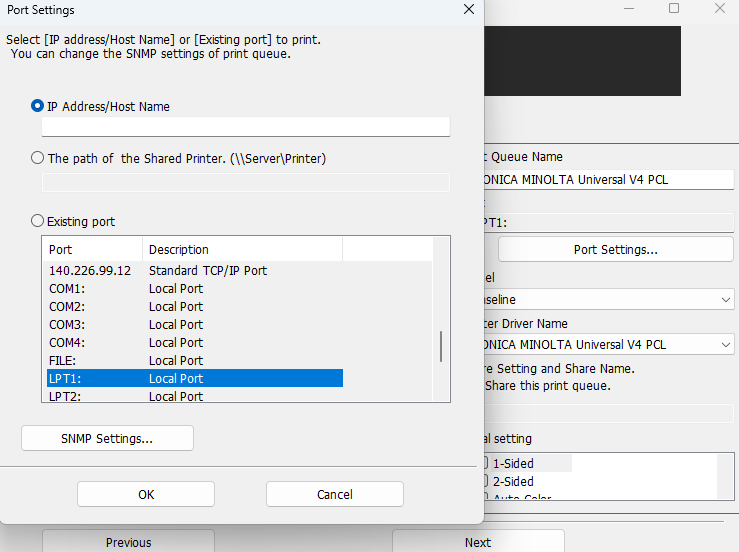Click the IP Address/Host Name text field
739x552 pixels.
tap(245, 127)
